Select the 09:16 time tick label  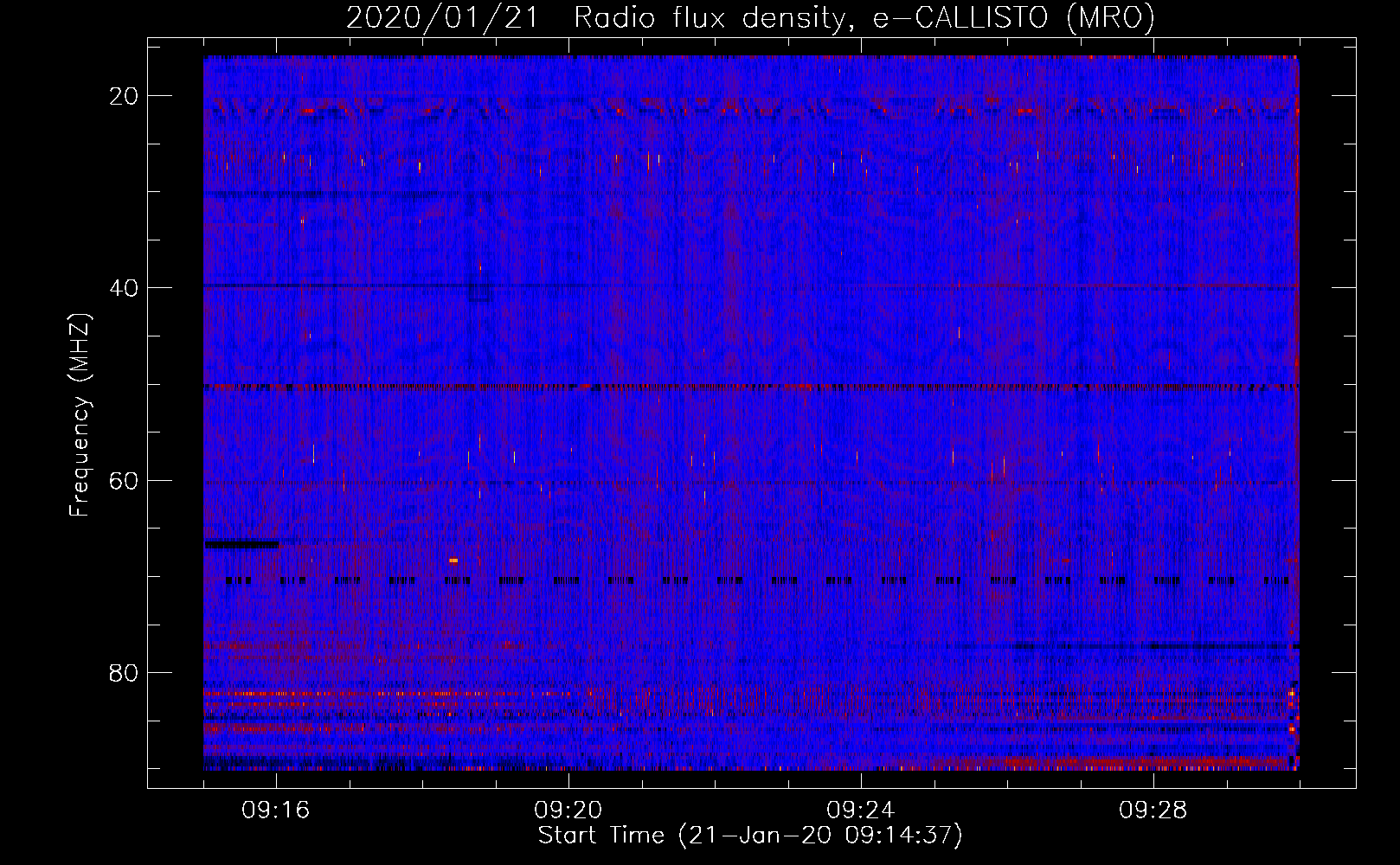(276, 811)
